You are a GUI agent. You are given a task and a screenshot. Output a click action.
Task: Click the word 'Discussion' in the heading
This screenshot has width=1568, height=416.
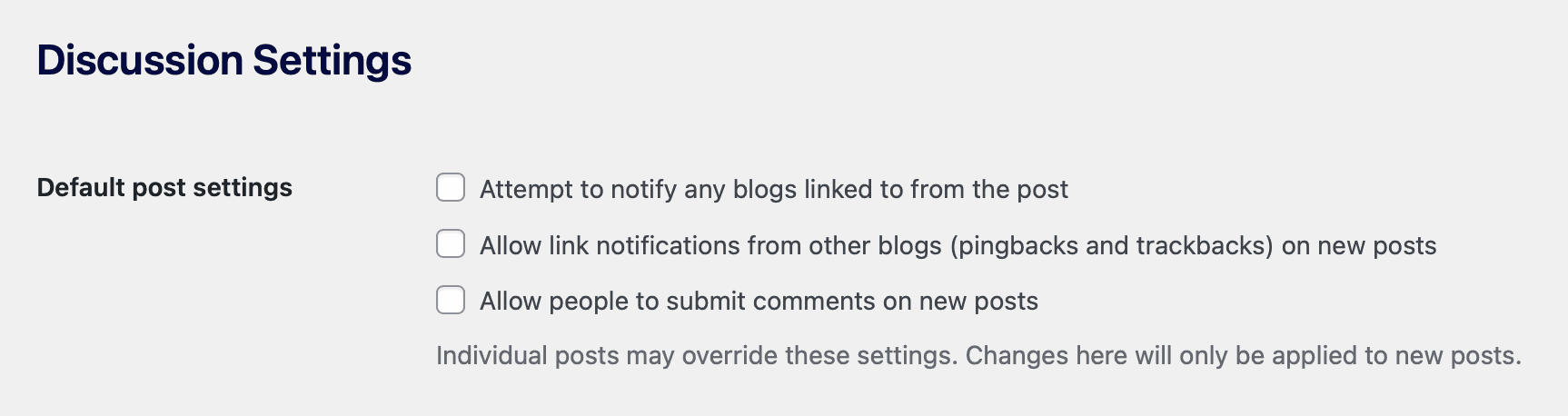click(140, 61)
